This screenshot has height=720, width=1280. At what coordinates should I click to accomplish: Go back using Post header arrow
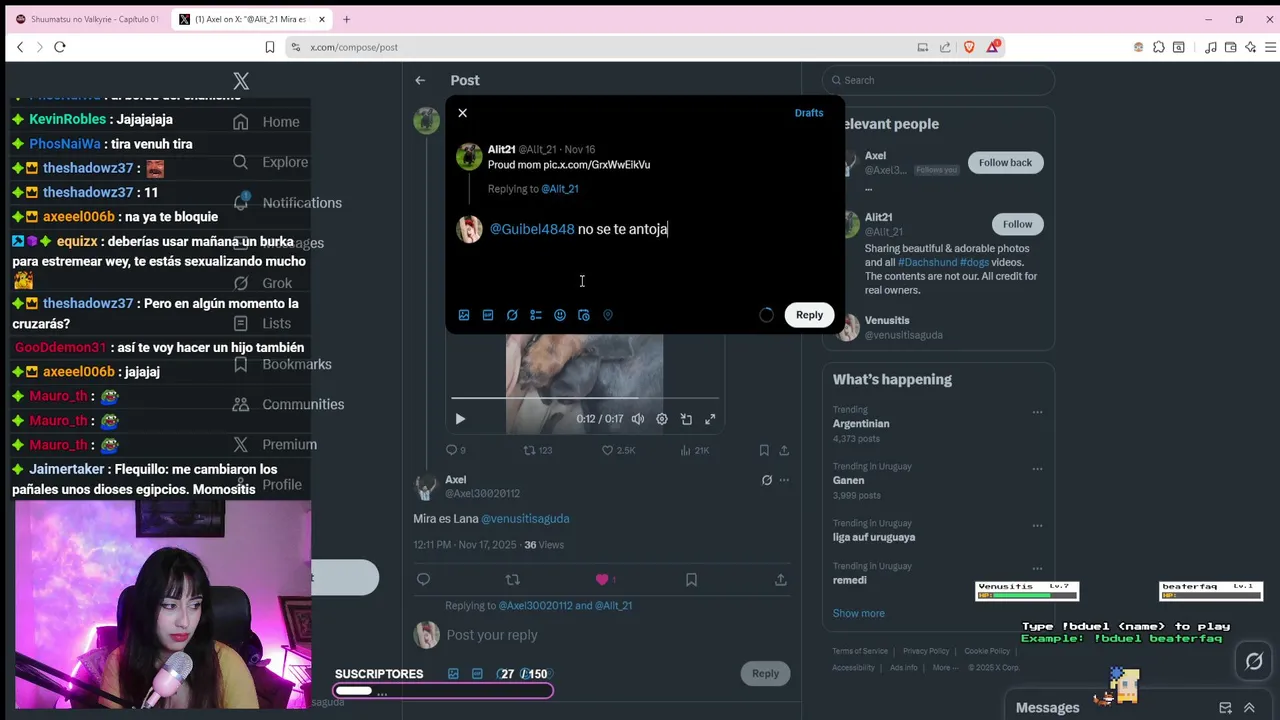[x=420, y=80]
